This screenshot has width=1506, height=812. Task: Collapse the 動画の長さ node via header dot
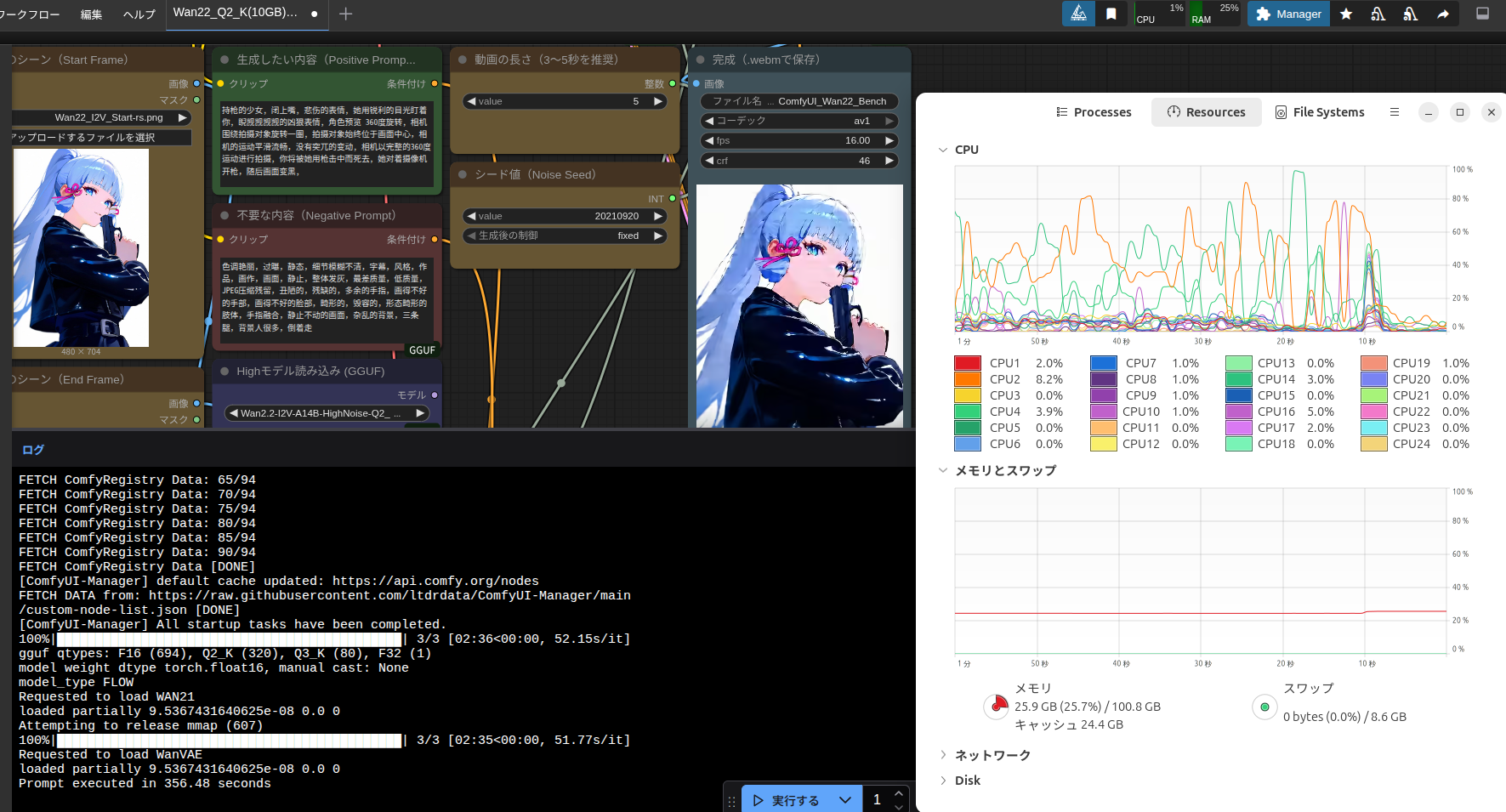463,60
